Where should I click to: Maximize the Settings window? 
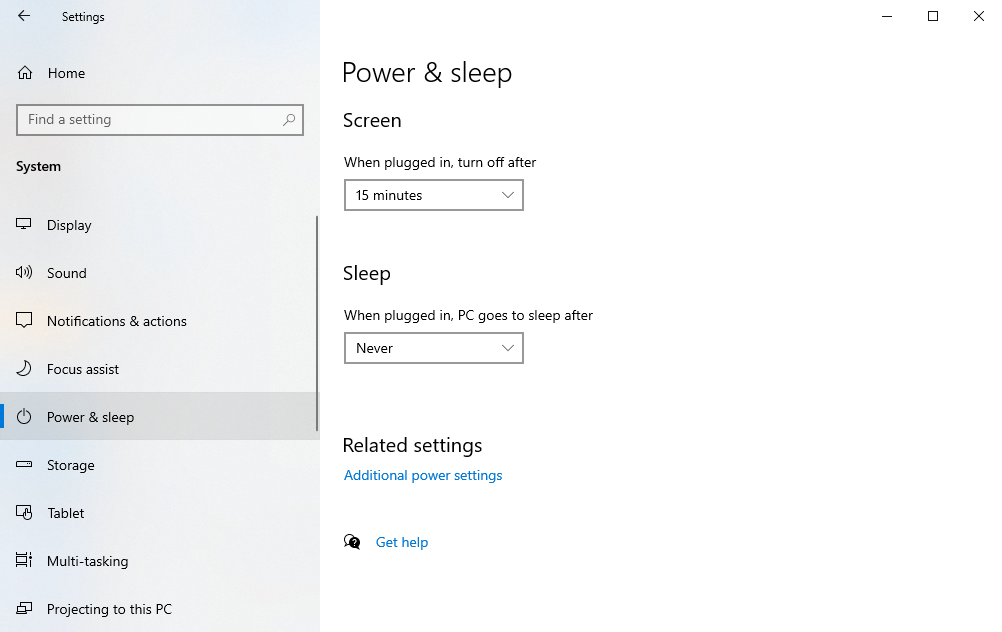[933, 16]
